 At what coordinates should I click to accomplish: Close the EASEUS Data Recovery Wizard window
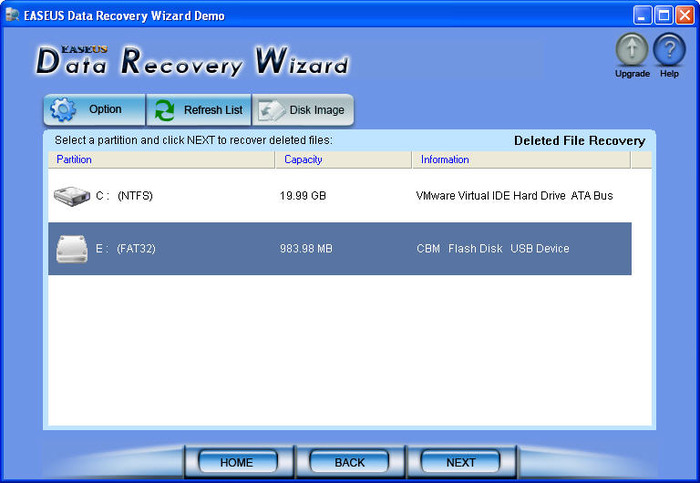684,16
